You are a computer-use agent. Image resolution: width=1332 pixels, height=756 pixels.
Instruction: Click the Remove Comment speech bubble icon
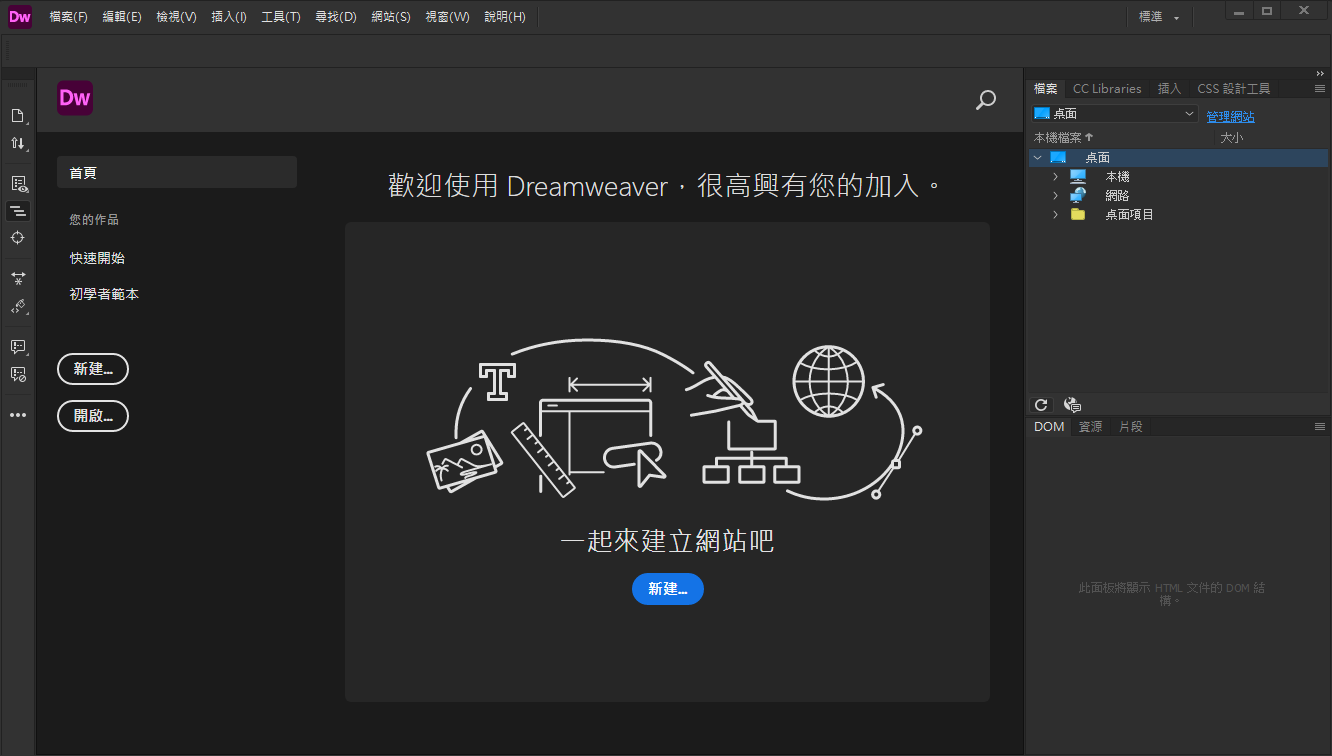click(x=18, y=374)
